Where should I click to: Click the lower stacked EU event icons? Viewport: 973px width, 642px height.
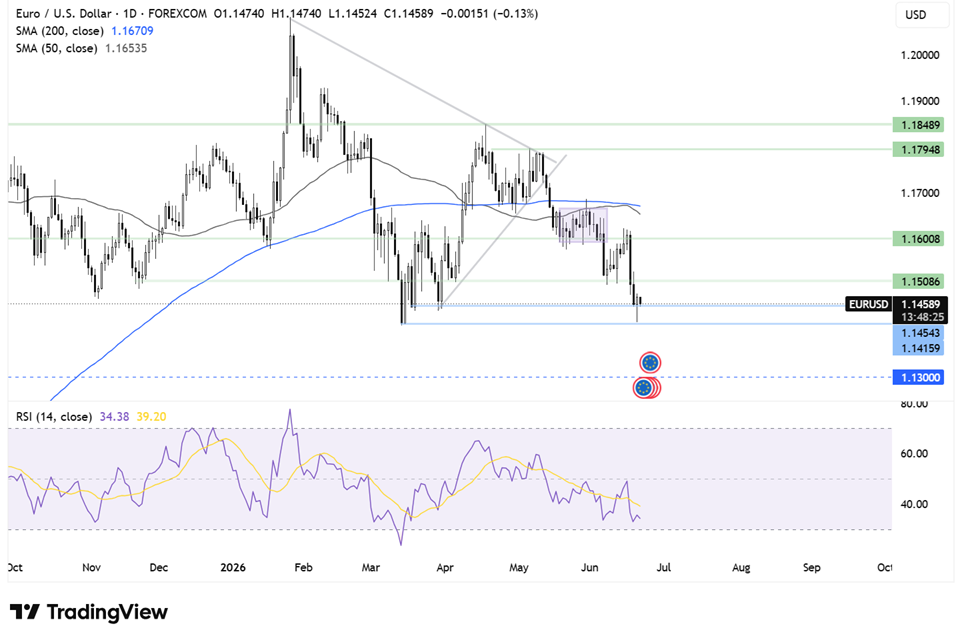(x=646, y=388)
